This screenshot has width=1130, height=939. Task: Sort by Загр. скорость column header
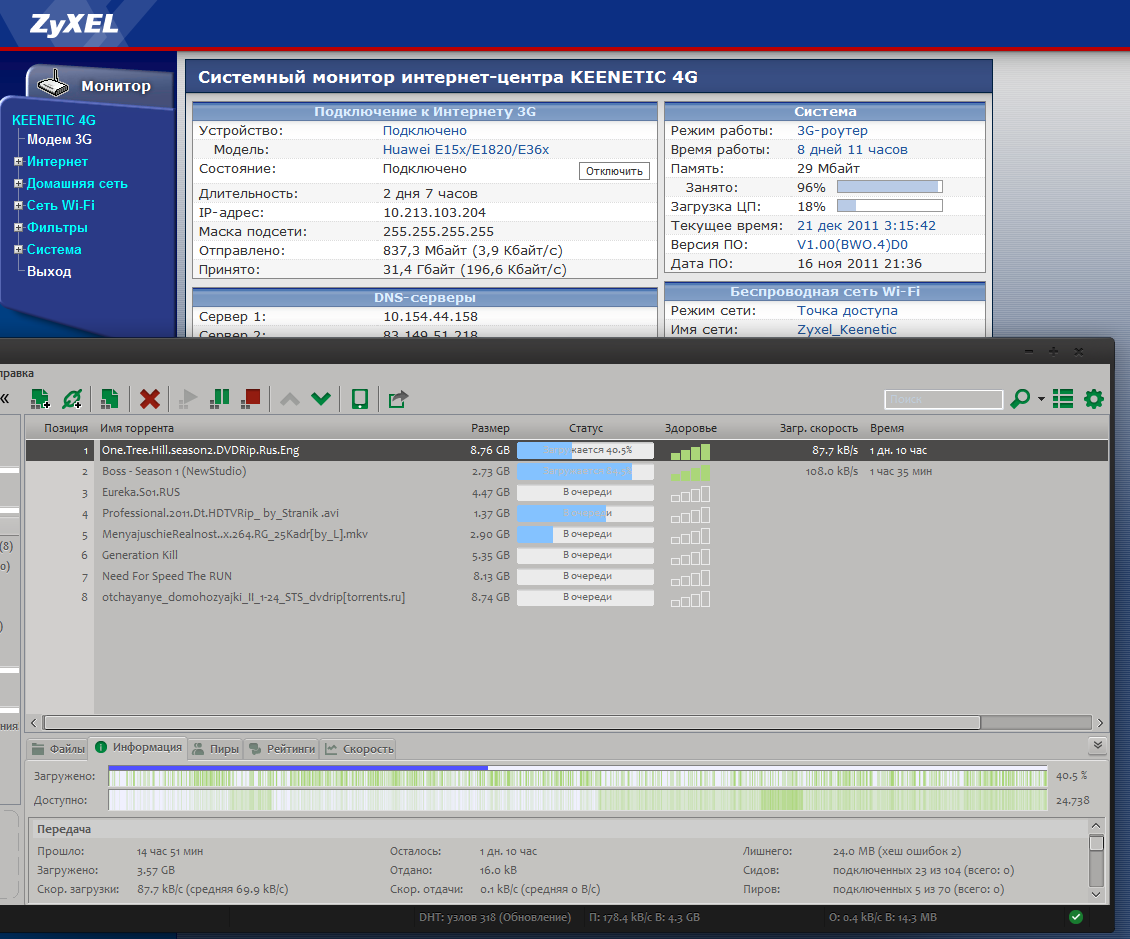click(x=819, y=428)
